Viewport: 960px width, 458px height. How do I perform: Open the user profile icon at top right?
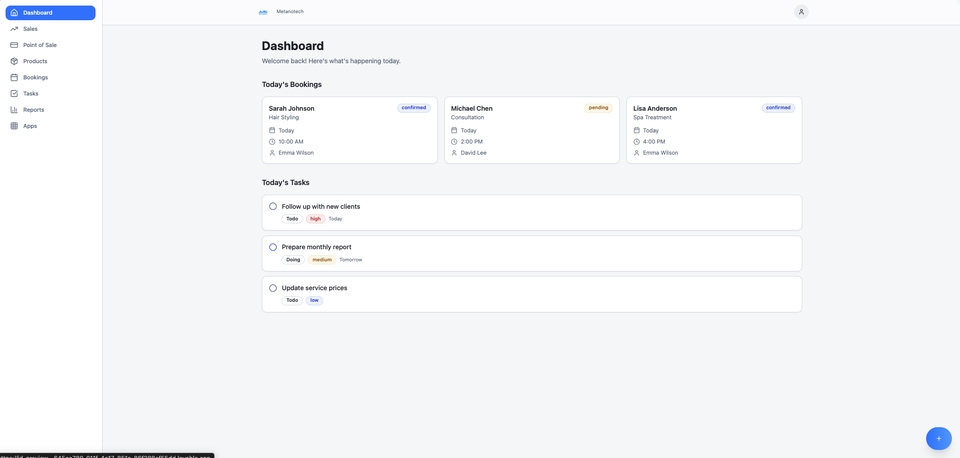pos(801,12)
